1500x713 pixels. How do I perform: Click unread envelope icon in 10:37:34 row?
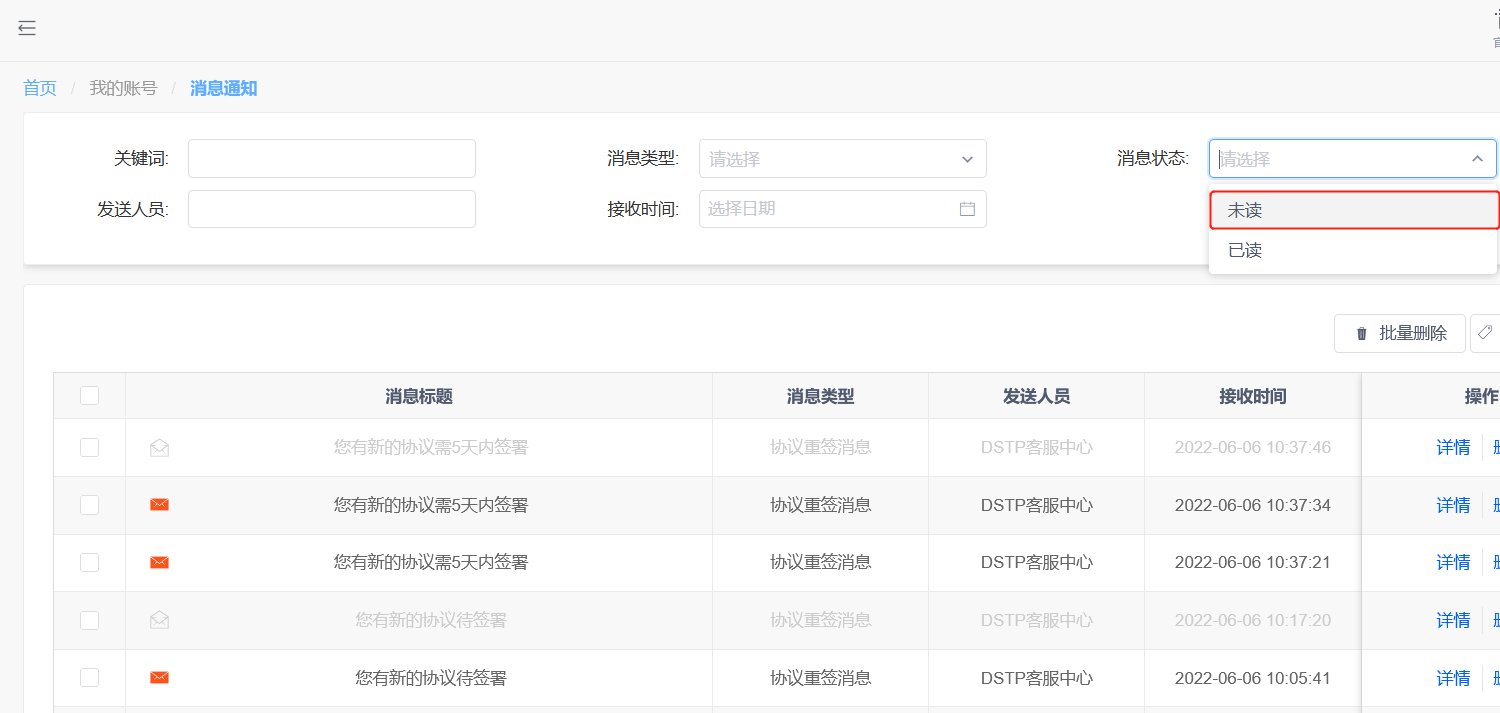[x=159, y=505]
